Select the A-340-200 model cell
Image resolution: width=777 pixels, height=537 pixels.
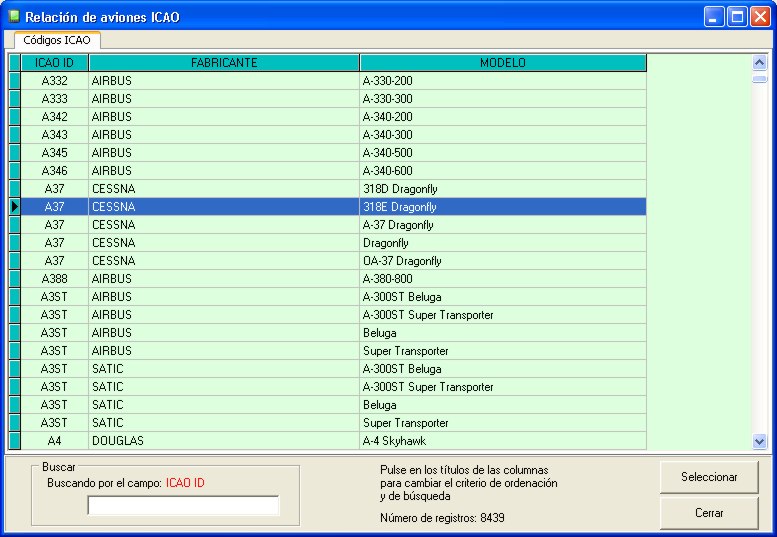pyautogui.click(x=503, y=117)
